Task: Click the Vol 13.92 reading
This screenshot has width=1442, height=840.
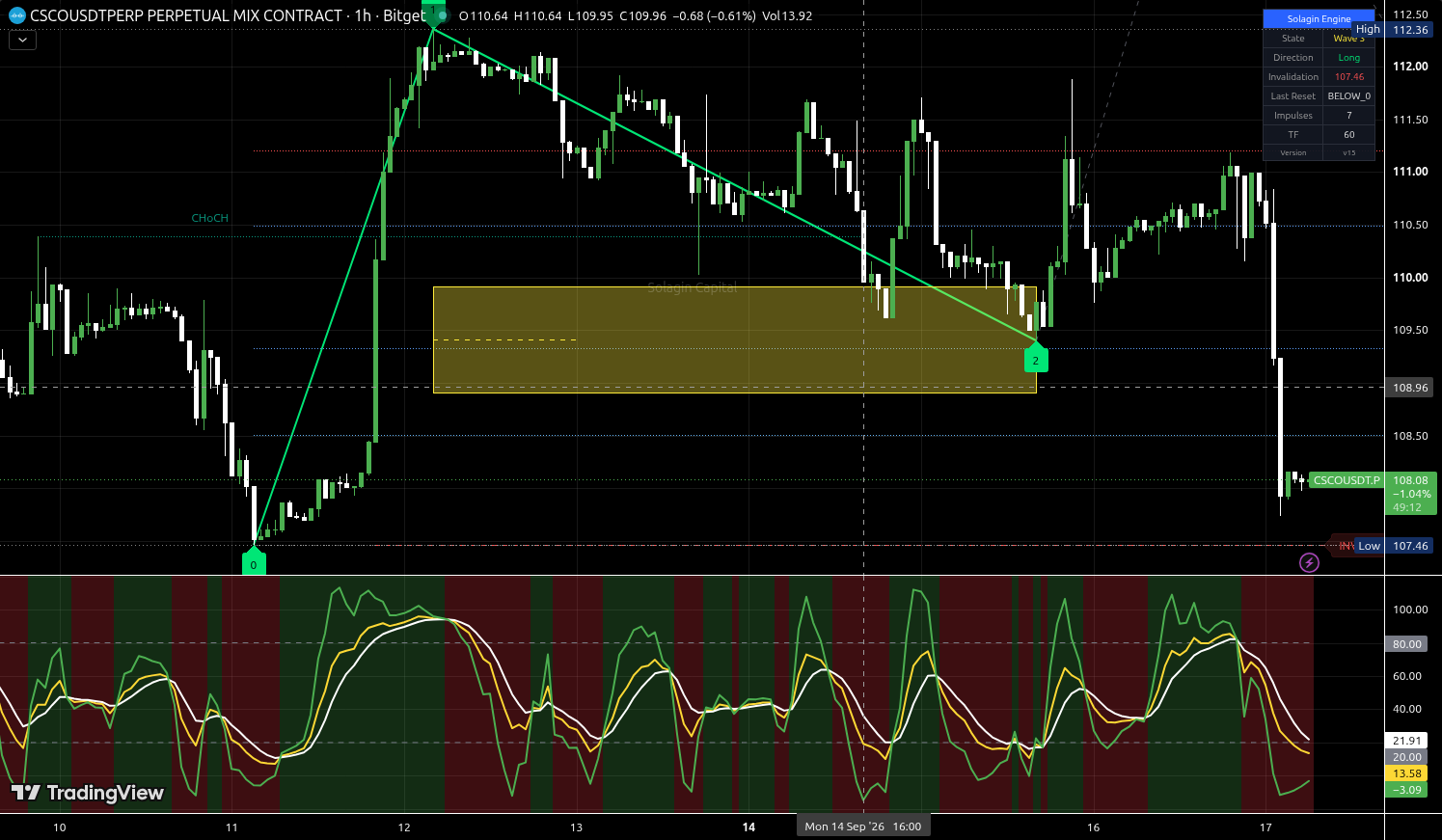Action: tap(787, 16)
